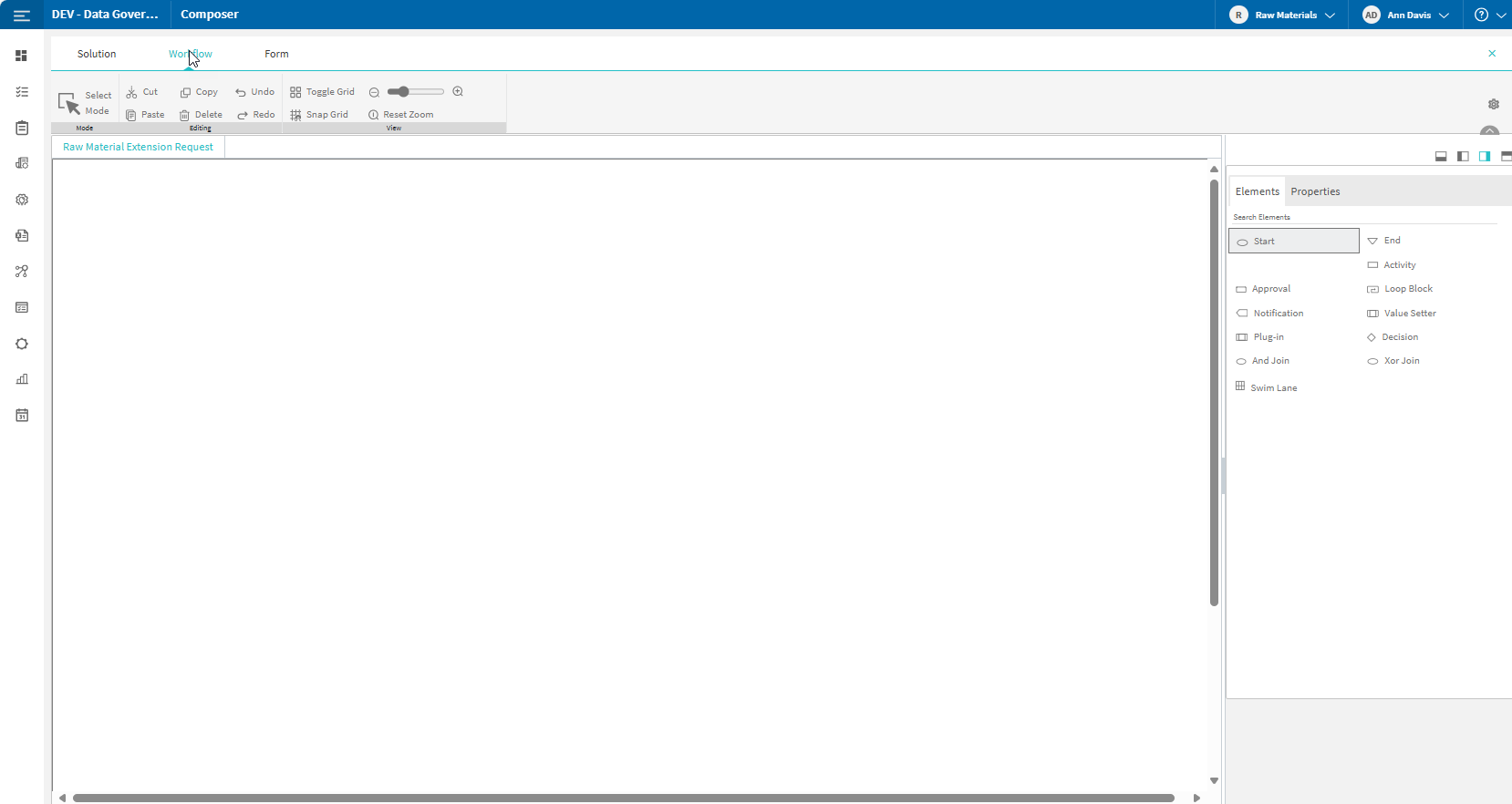Select the Properties panel tab
The height and width of the screenshot is (804, 1512).
pyautogui.click(x=1315, y=191)
